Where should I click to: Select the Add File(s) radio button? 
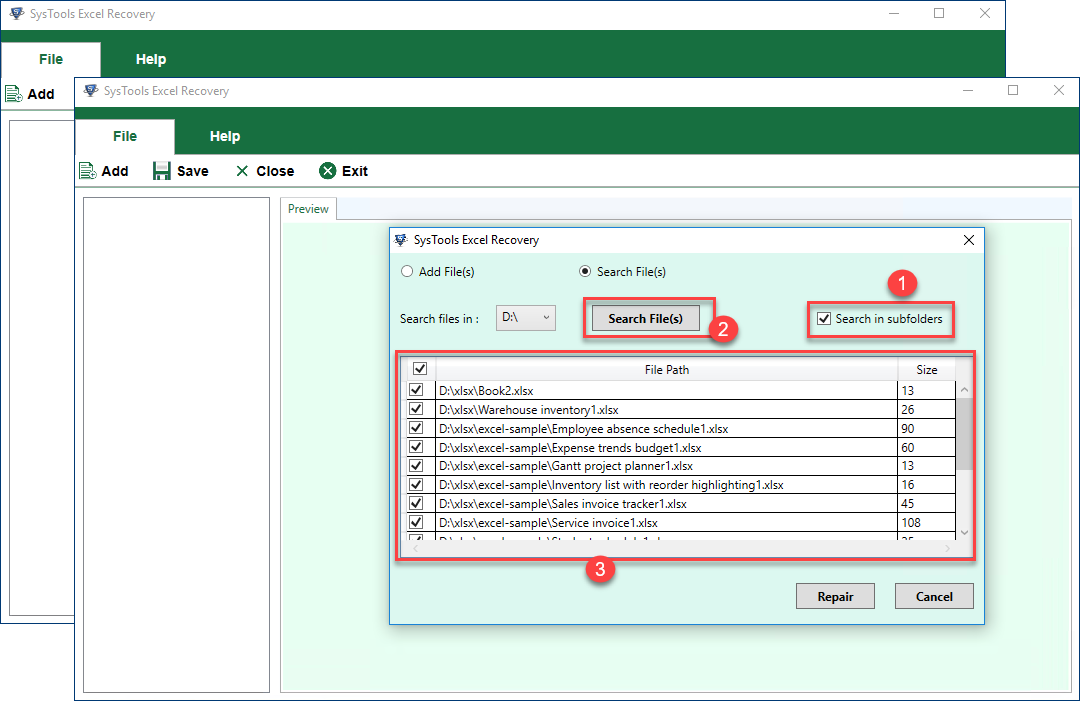(x=407, y=271)
